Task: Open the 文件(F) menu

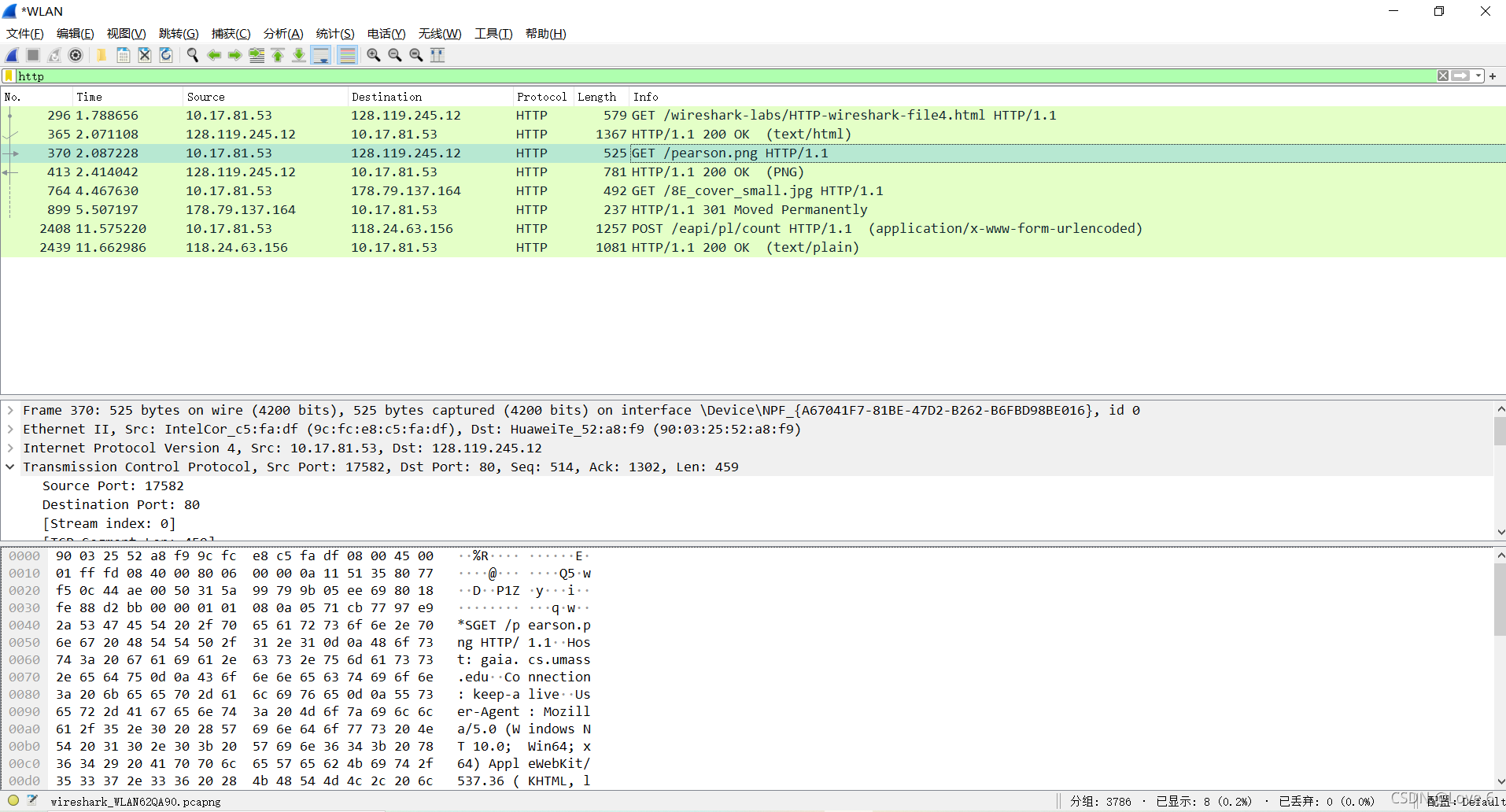Action: tap(25, 34)
